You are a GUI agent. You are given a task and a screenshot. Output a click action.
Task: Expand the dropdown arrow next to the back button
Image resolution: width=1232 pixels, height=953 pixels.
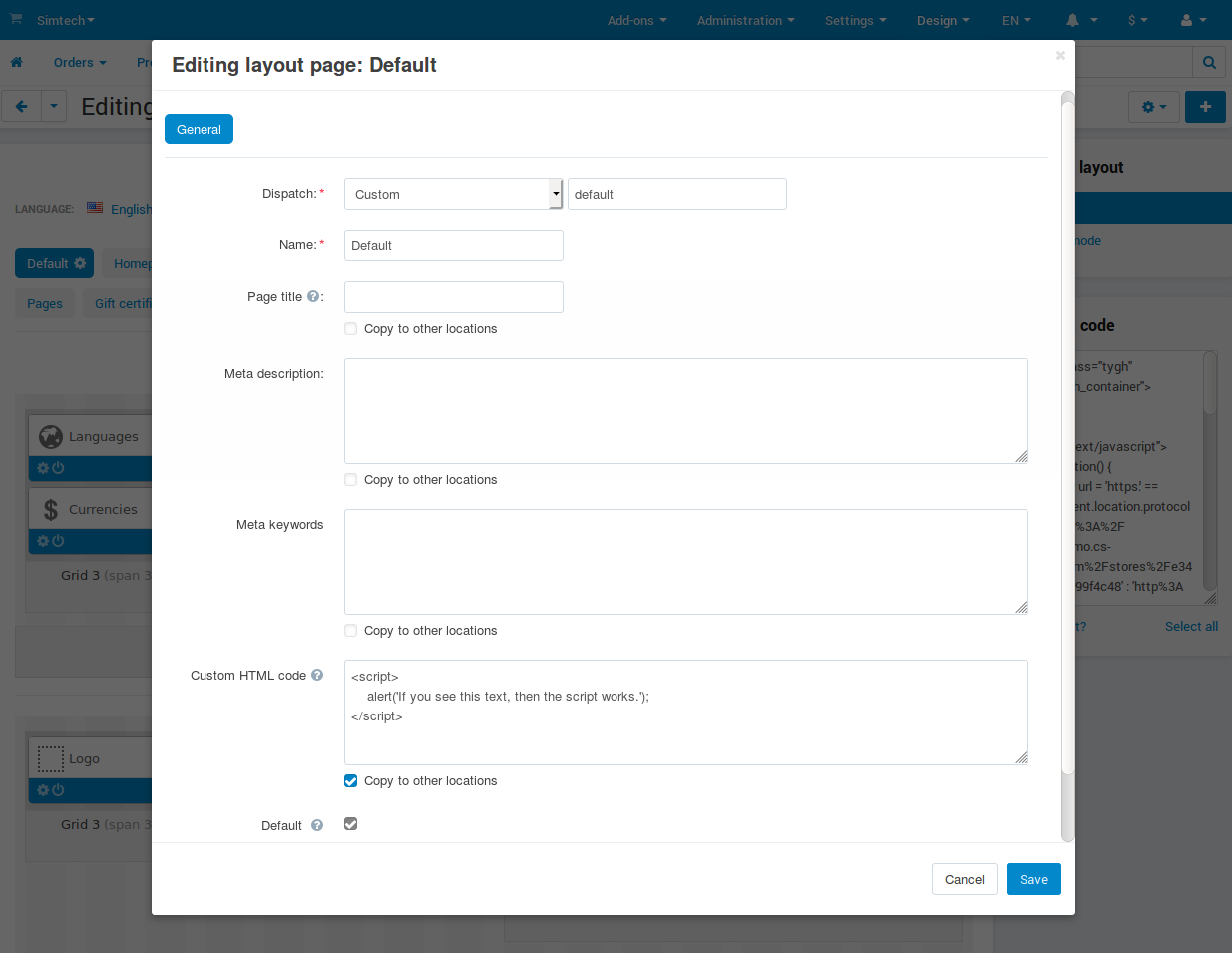54,106
